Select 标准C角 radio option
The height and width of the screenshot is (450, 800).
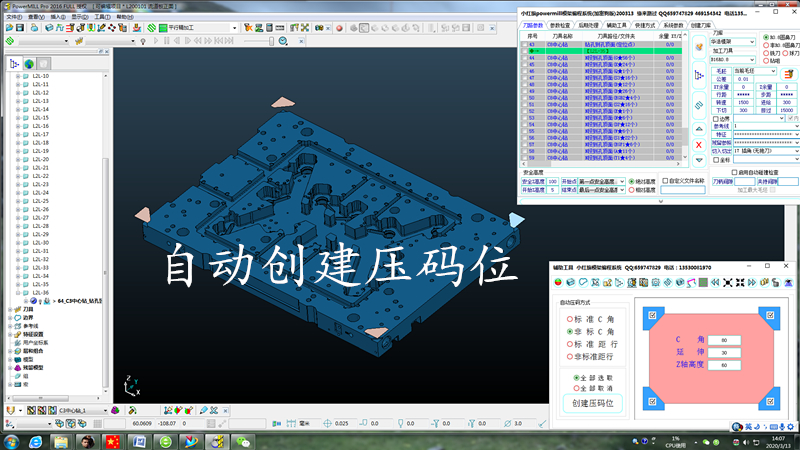(x=569, y=319)
